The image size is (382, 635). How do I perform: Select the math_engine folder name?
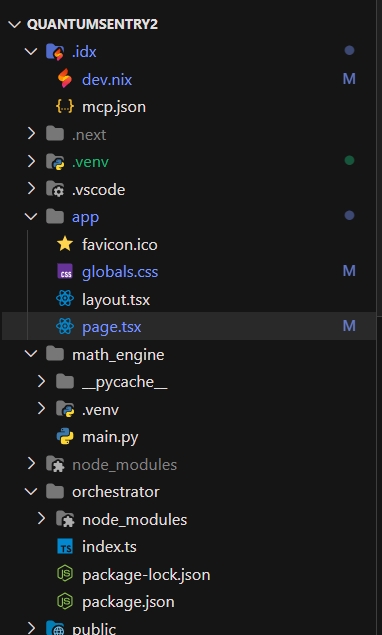pyautogui.click(x=118, y=355)
